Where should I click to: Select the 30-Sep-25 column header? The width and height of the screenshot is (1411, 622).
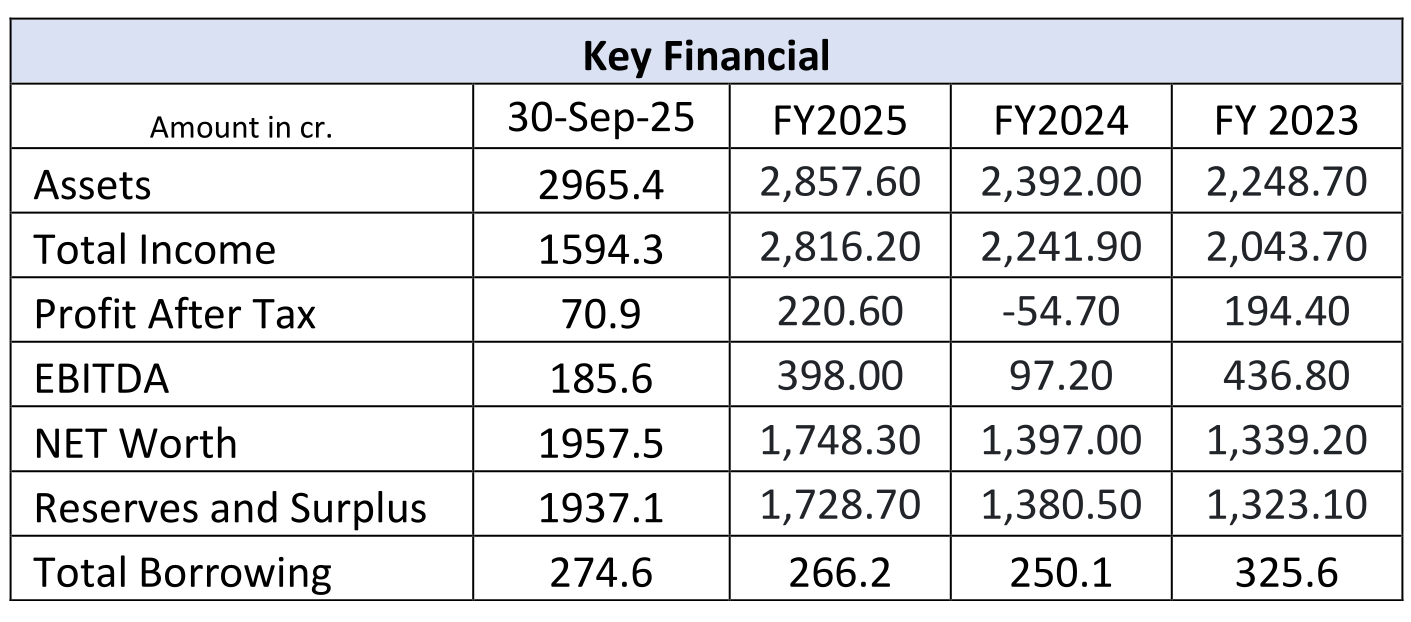[x=601, y=119]
